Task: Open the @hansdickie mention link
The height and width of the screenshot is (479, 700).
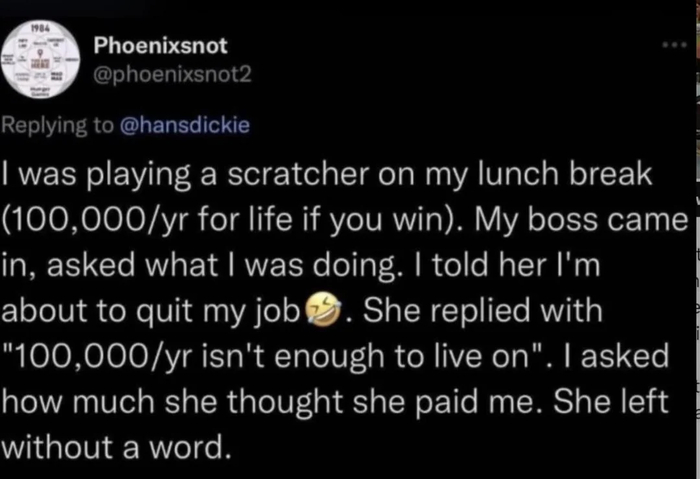Action: tap(184, 125)
